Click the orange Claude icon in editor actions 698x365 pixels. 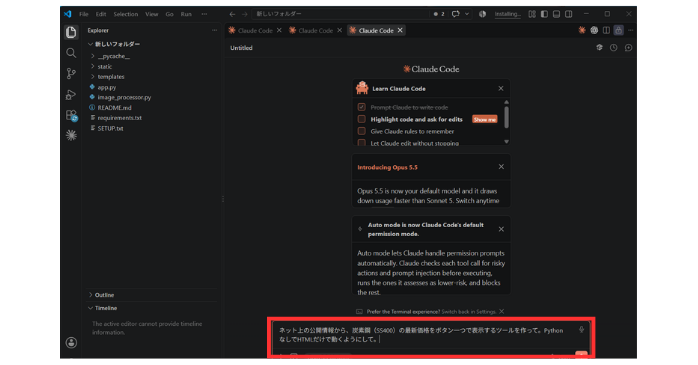582,30
